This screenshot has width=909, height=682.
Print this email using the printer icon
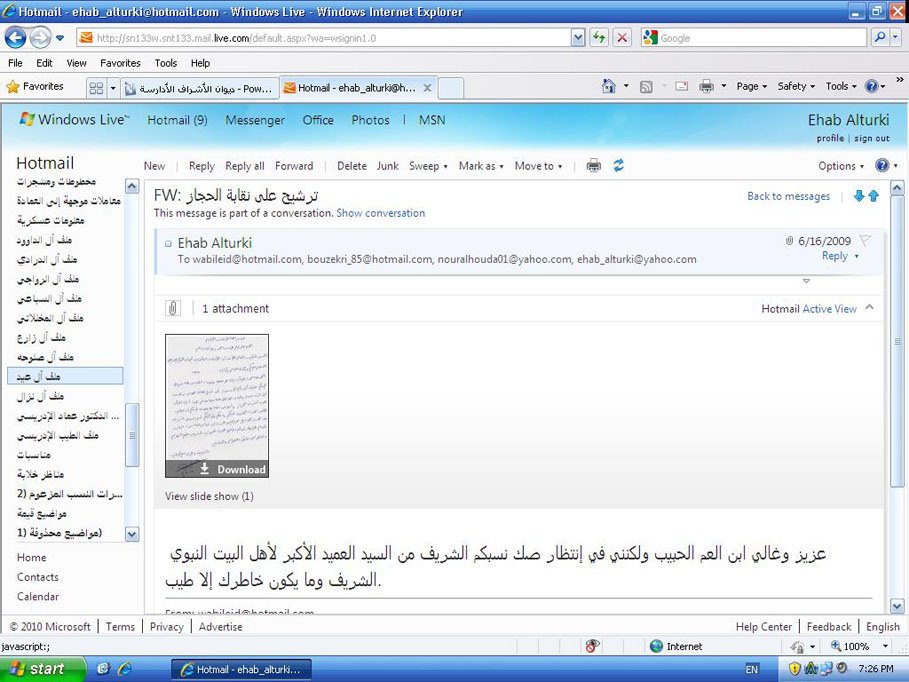[593, 166]
